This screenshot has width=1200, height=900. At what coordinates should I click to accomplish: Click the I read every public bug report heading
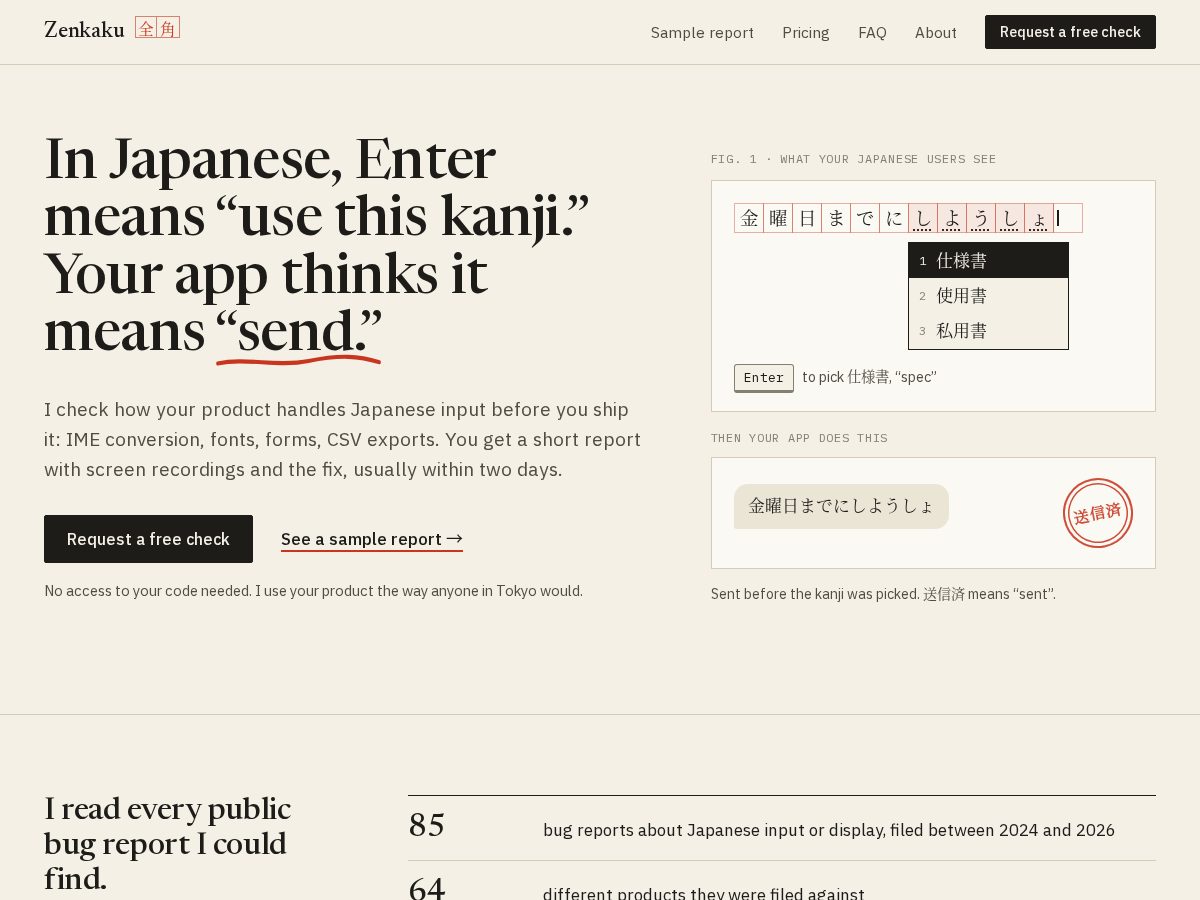coord(167,843)
